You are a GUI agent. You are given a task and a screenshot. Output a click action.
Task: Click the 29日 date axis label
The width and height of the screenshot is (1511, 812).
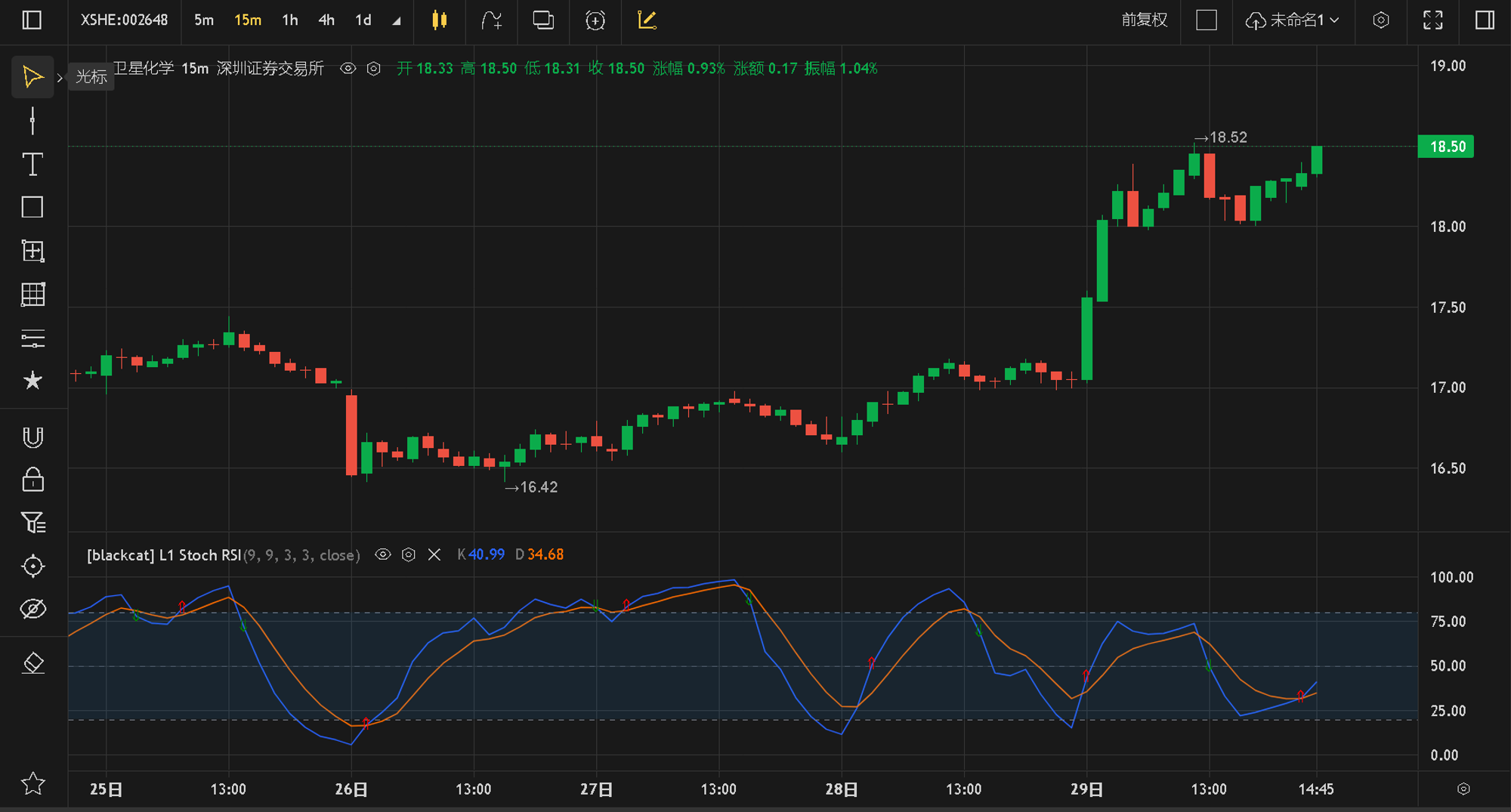[x=1086, y=789]
